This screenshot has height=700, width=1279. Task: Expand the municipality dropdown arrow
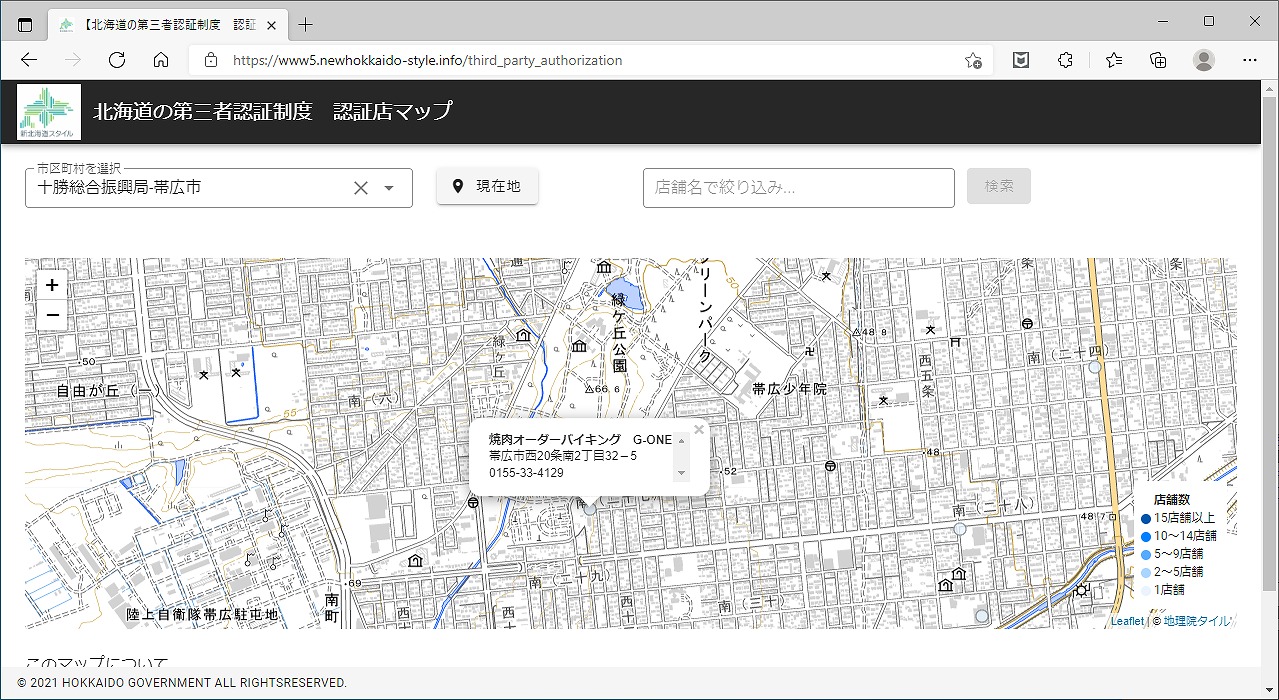click(x=390, y=188)
